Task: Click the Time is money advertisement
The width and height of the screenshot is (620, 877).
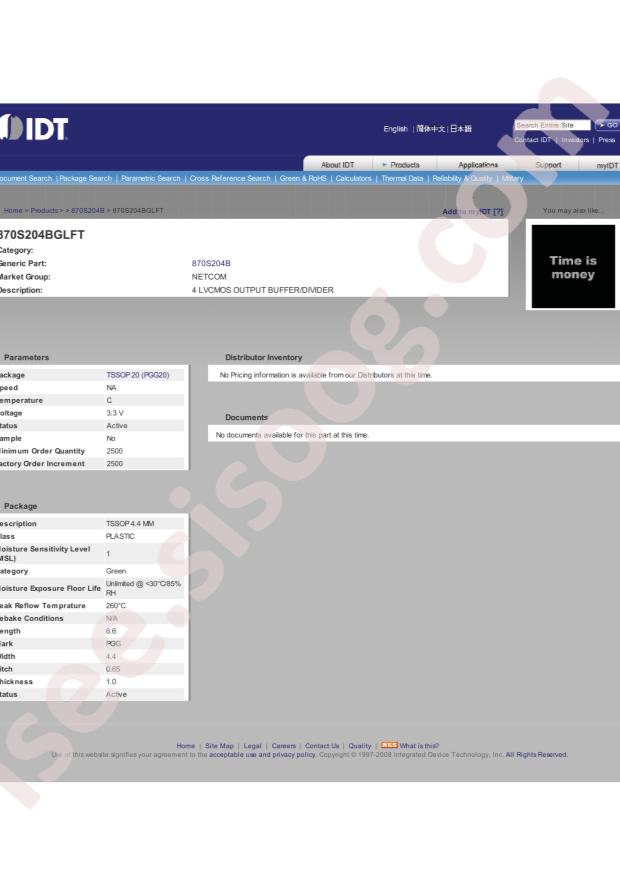Action: point(573,267)
